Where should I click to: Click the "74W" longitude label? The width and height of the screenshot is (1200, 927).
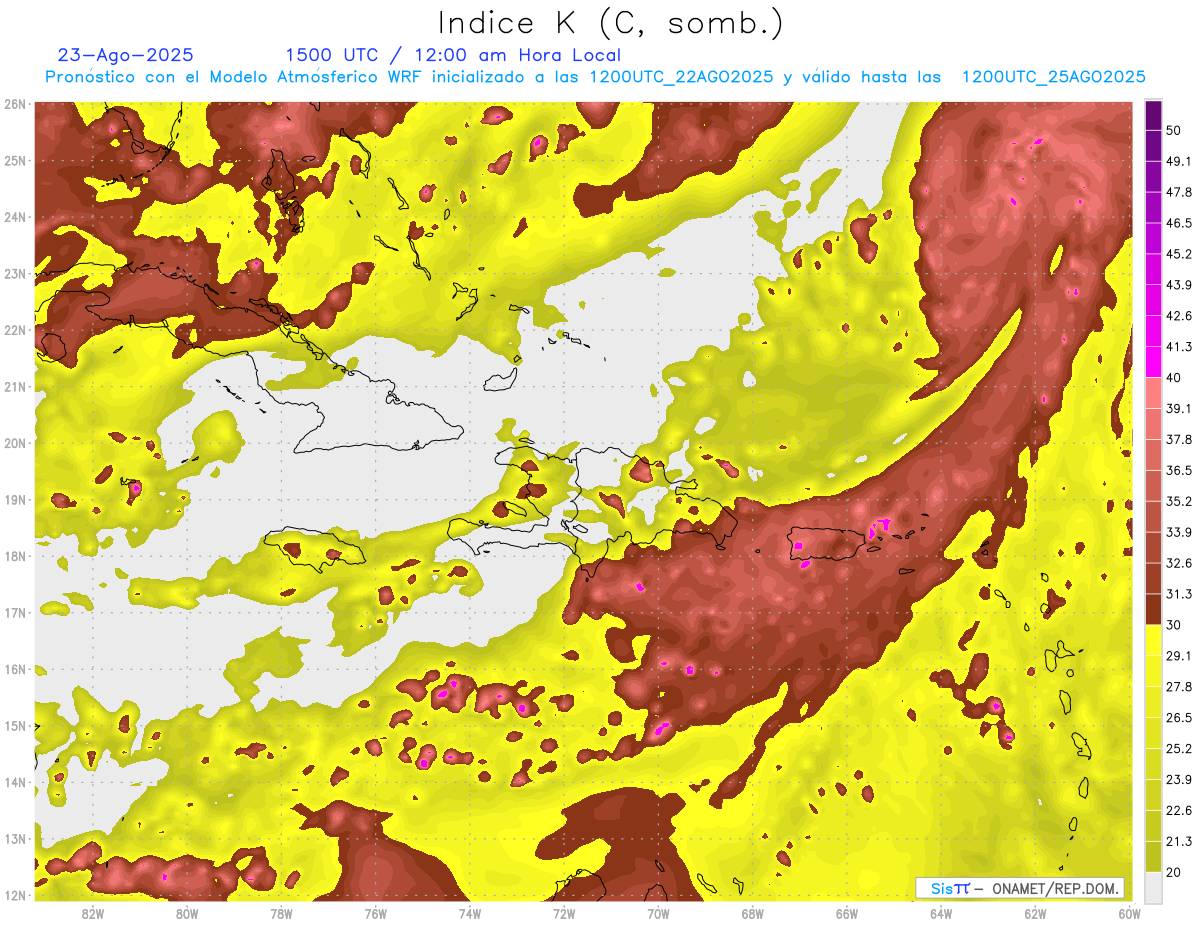(470, 914)
